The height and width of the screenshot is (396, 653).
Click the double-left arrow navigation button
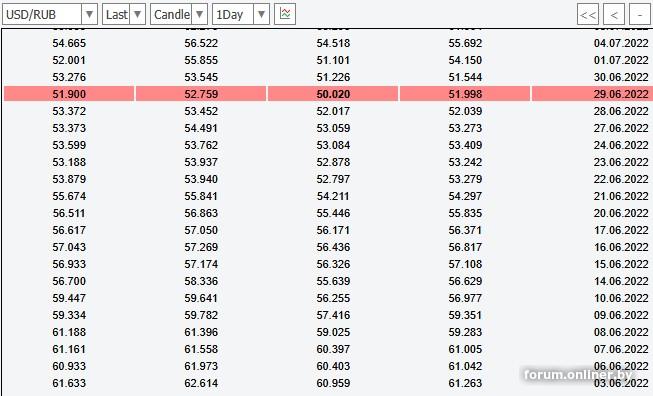[x=588, y=15]
